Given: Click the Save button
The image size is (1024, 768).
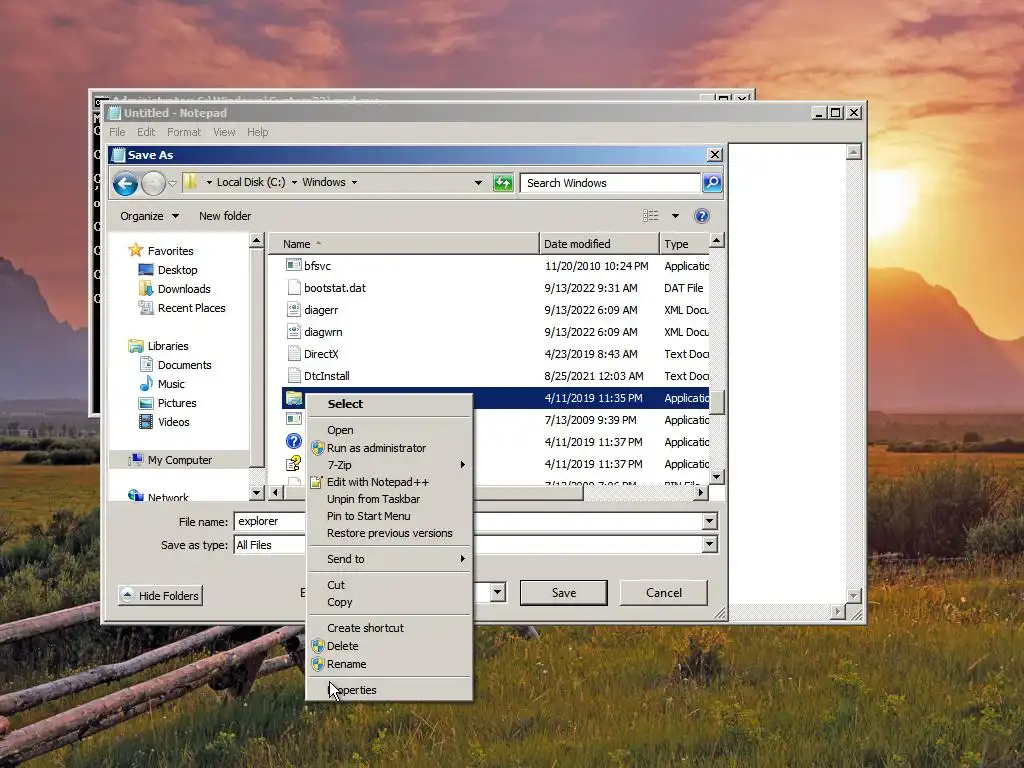Looking at the screenshot, I should [x=564, y=593].
